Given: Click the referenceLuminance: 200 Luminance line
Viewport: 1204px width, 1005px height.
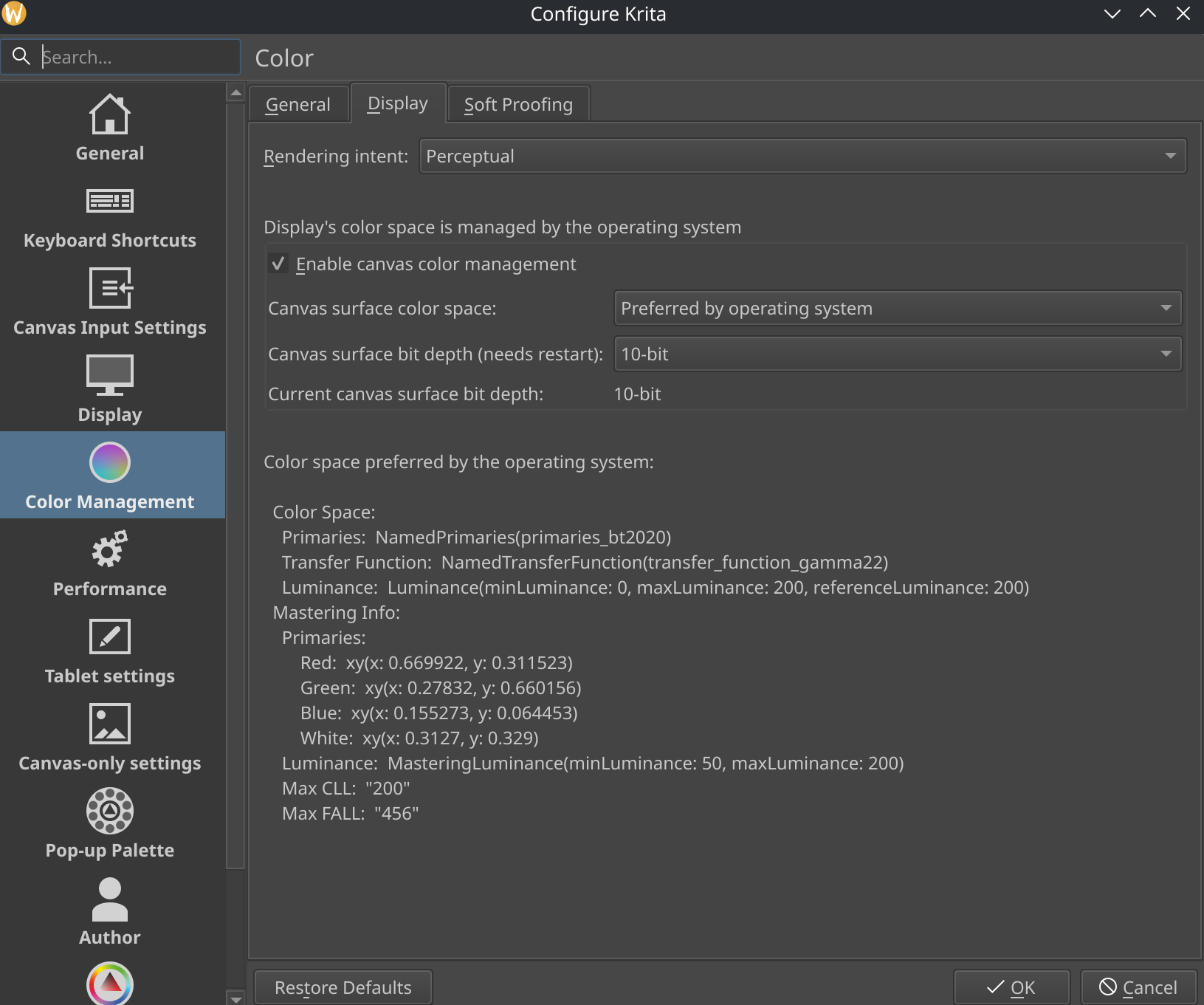Looking at the screenshot, I should pyautogui.click(x=656, y=587).
